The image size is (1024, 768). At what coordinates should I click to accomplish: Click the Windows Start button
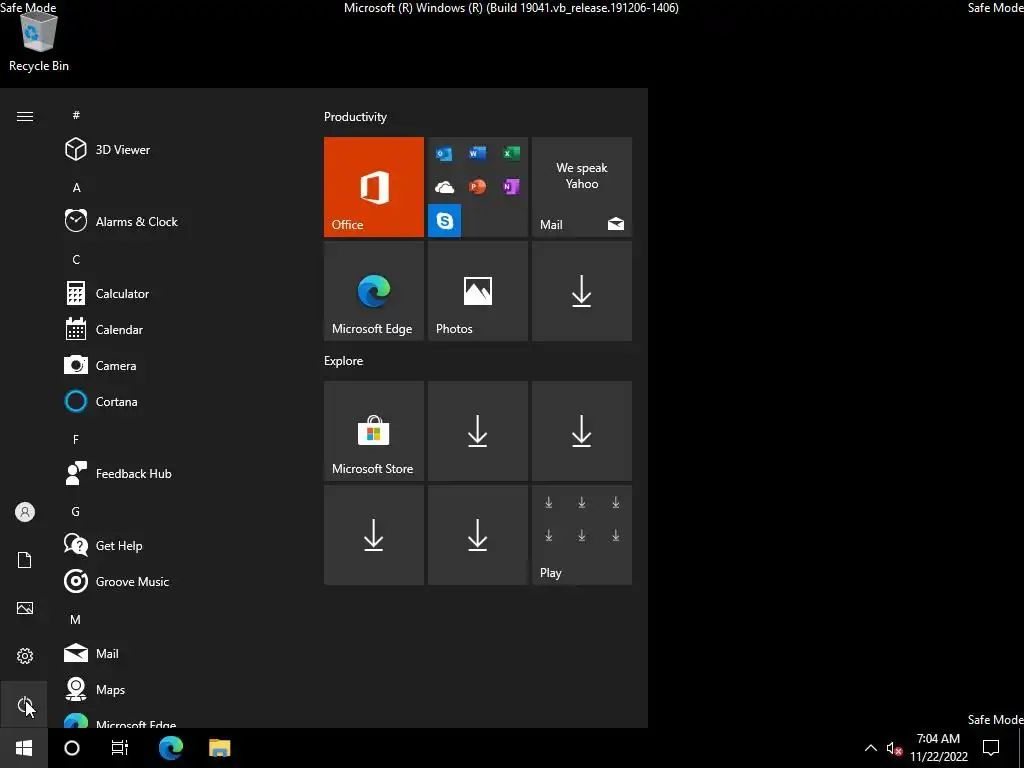coord(24,748)
